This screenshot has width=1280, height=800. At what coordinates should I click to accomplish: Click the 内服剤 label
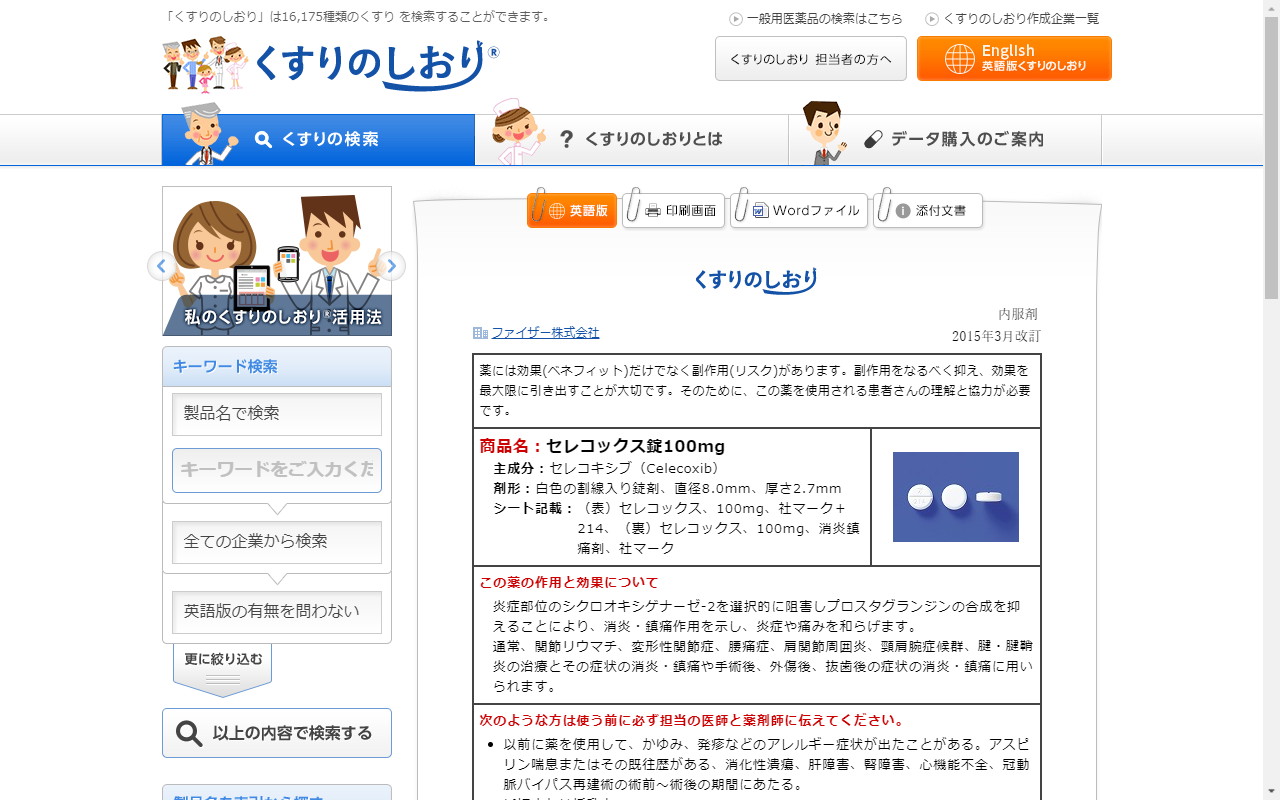pos(1019,314)
